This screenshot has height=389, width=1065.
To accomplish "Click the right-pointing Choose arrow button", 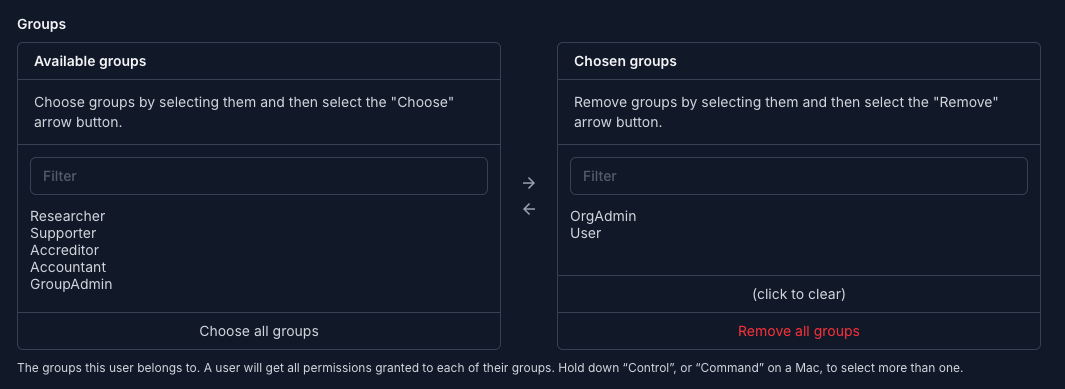I will coord(529,183).
